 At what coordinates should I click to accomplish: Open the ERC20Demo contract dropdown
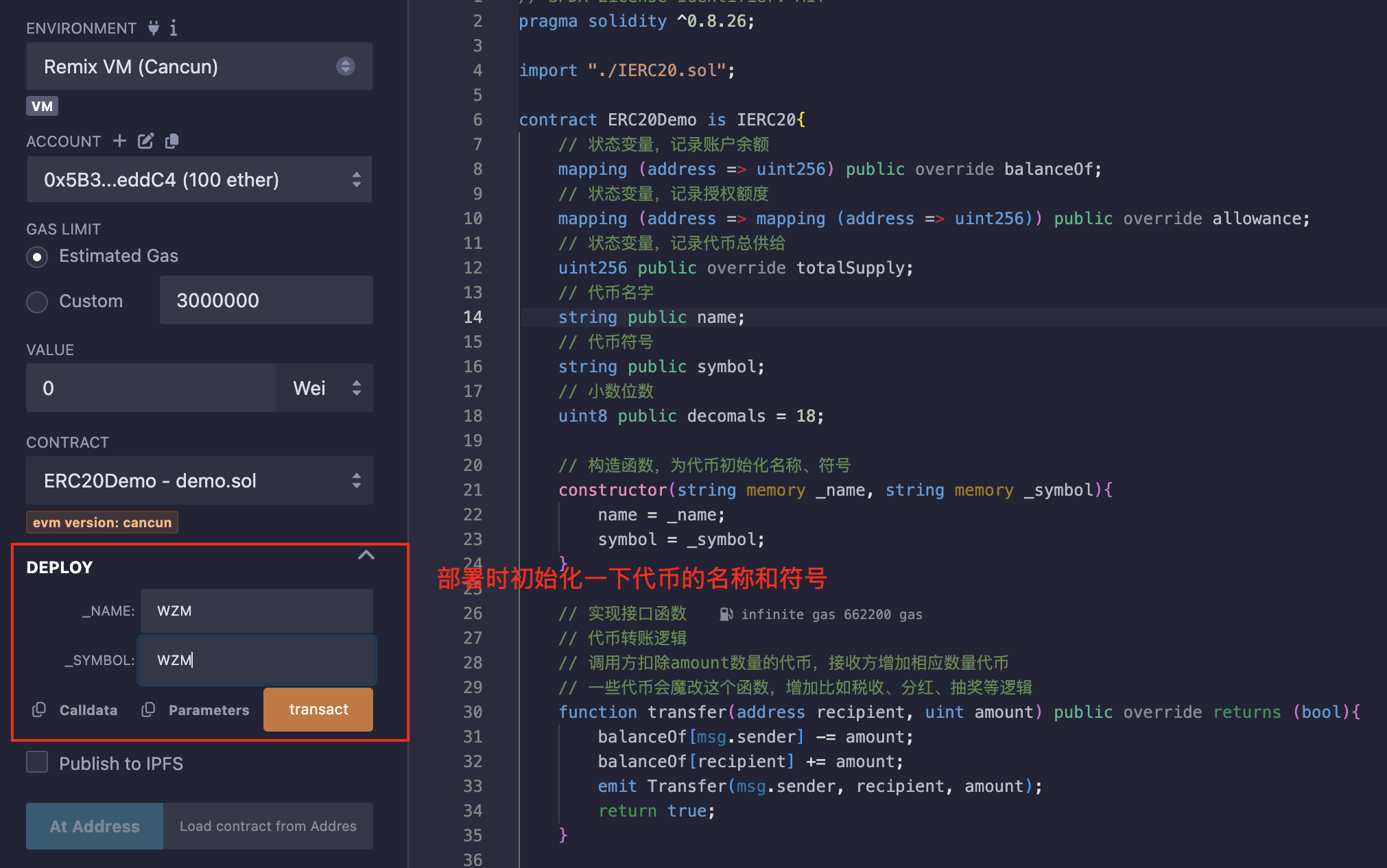tap(199, 481)
